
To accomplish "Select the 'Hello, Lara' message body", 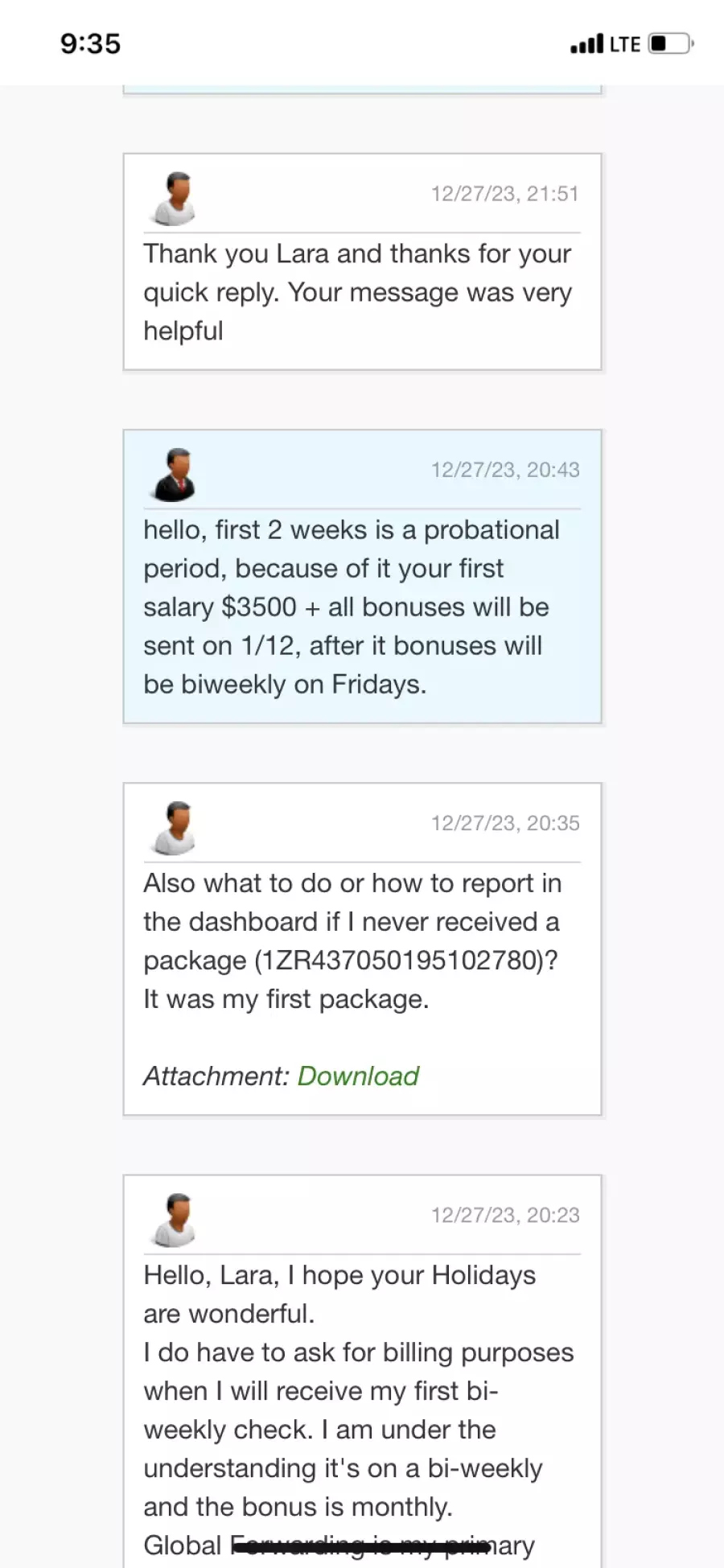I will click(359, 1410).
